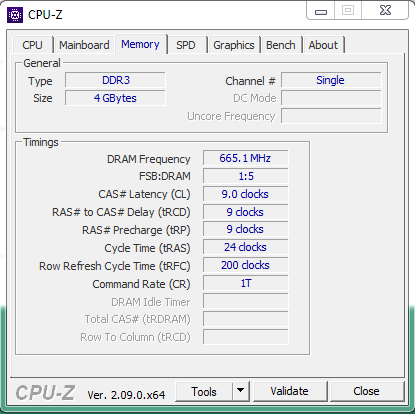This screenshot has width=415, height=414.
Task: Expand the Tools dropdown arrow
Action: [x=241, y=391]
